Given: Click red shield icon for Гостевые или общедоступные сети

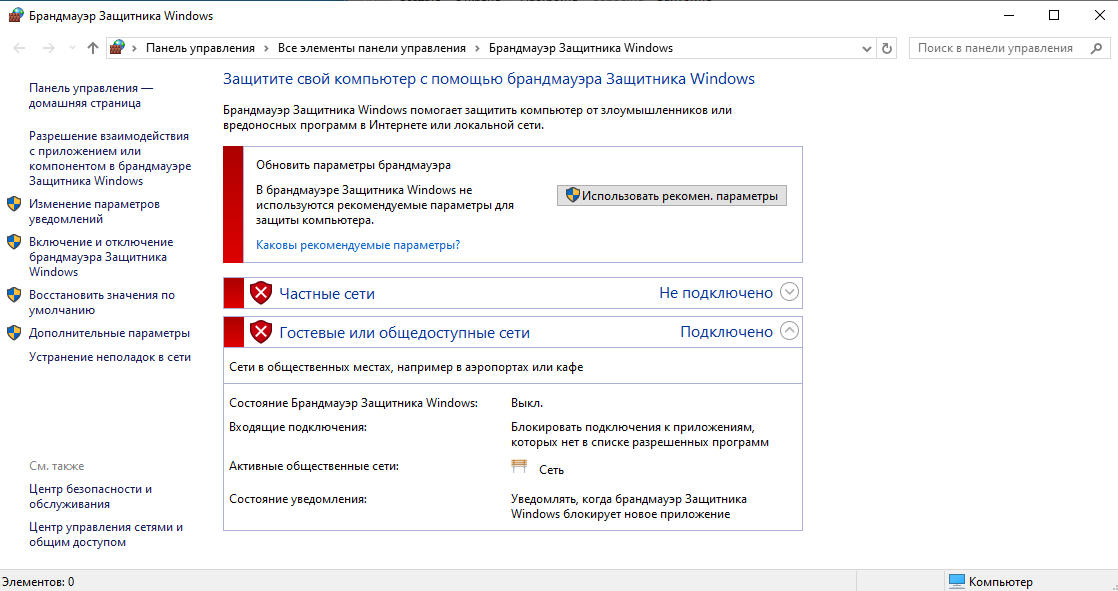Looking at the screenshot, I should [261, 332].
